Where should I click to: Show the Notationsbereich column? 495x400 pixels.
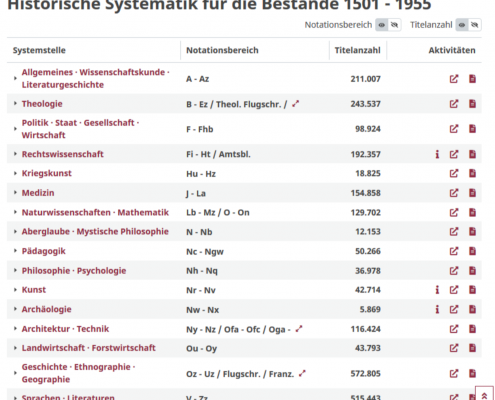click(382, 25)
